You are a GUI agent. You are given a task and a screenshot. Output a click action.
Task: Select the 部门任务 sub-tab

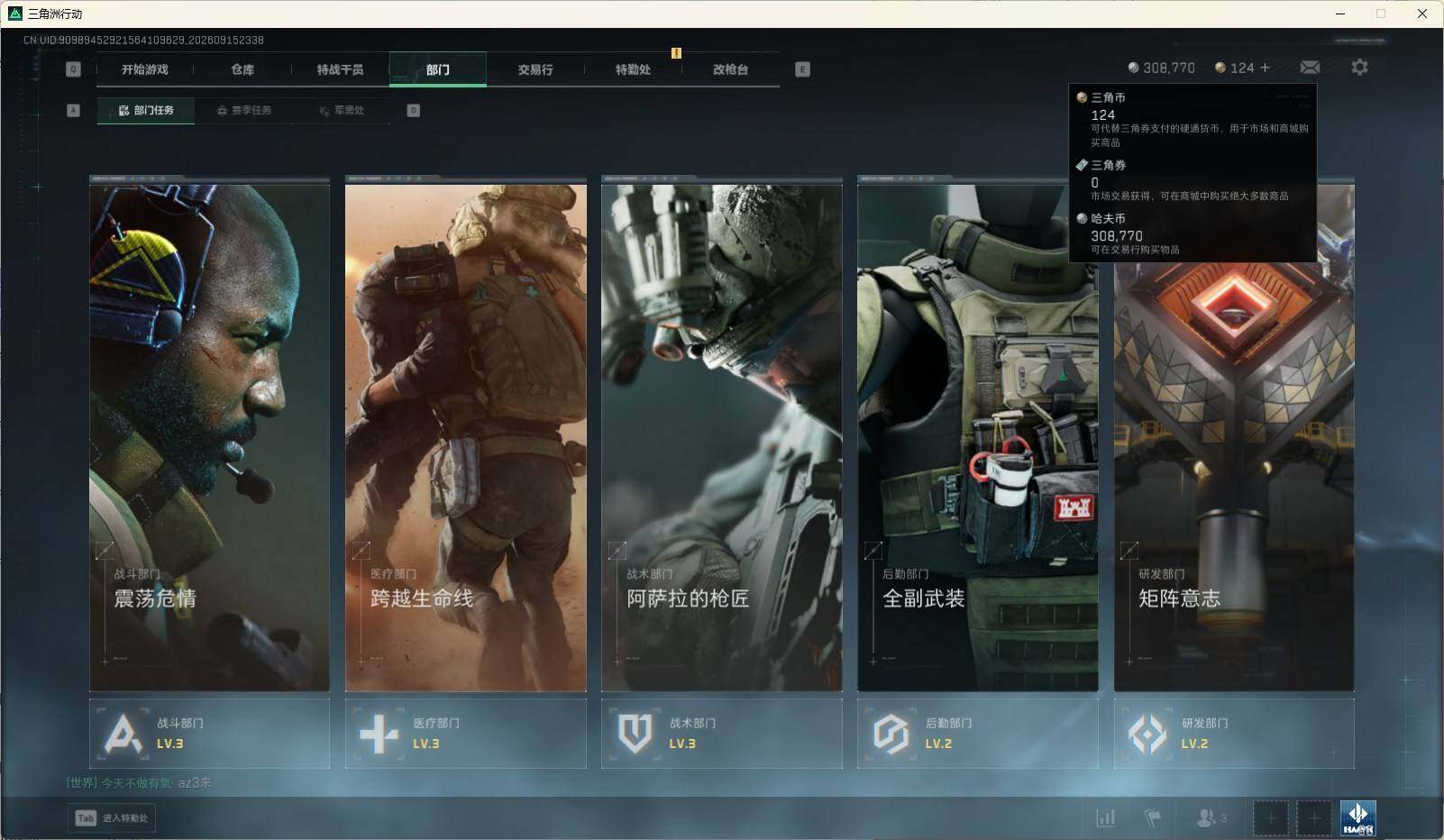146,110
